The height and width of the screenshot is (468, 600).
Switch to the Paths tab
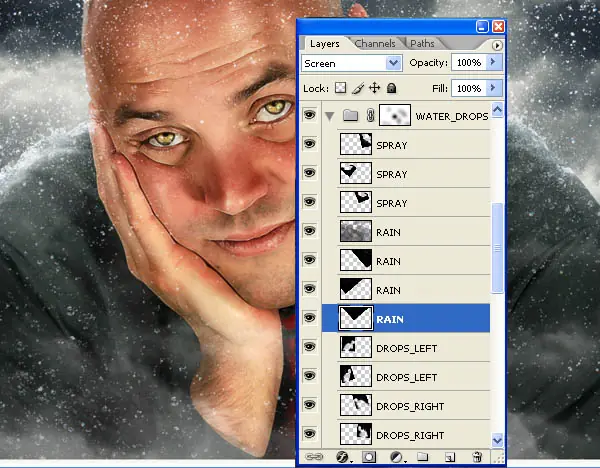tap(422, 44)
